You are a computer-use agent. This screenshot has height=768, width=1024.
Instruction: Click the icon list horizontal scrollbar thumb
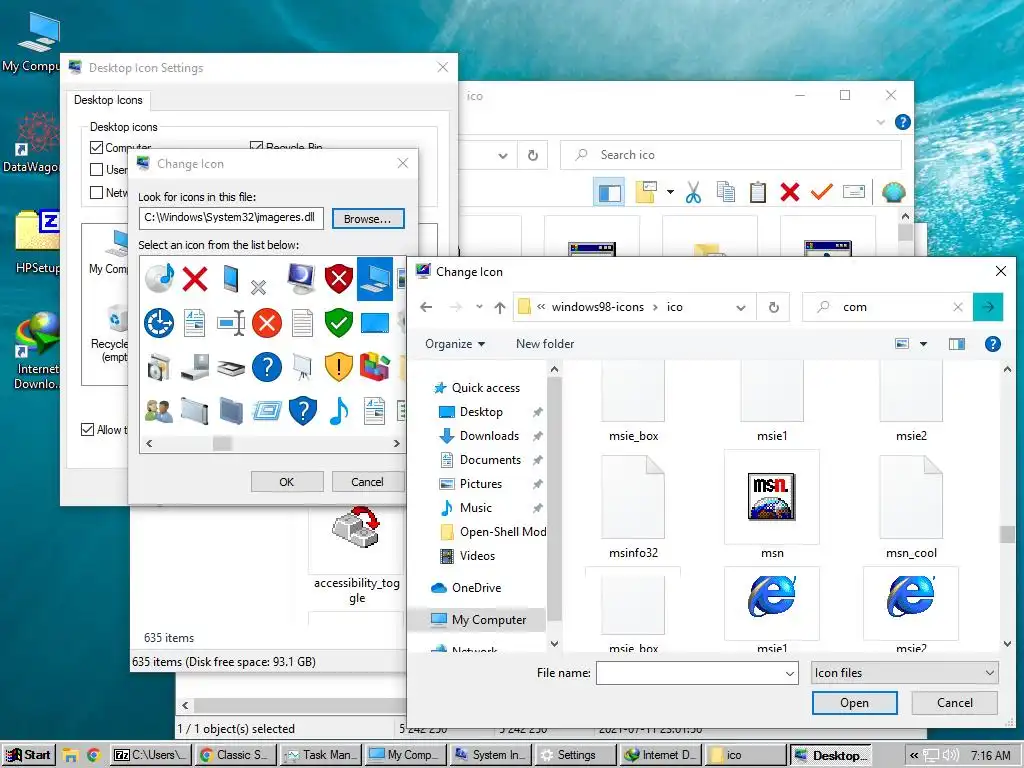[222, 443]
